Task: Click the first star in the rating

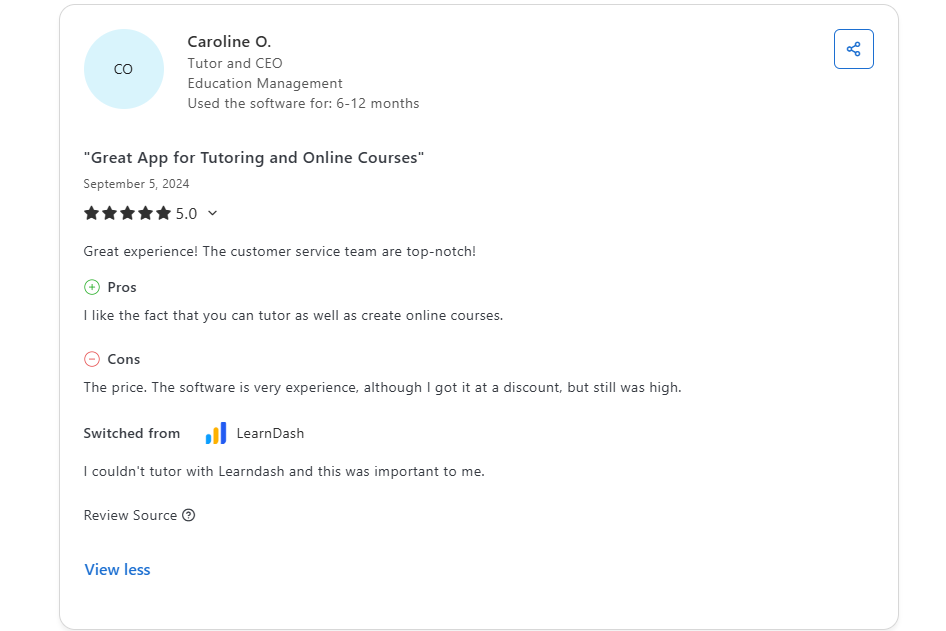Action: click(91, 213)
